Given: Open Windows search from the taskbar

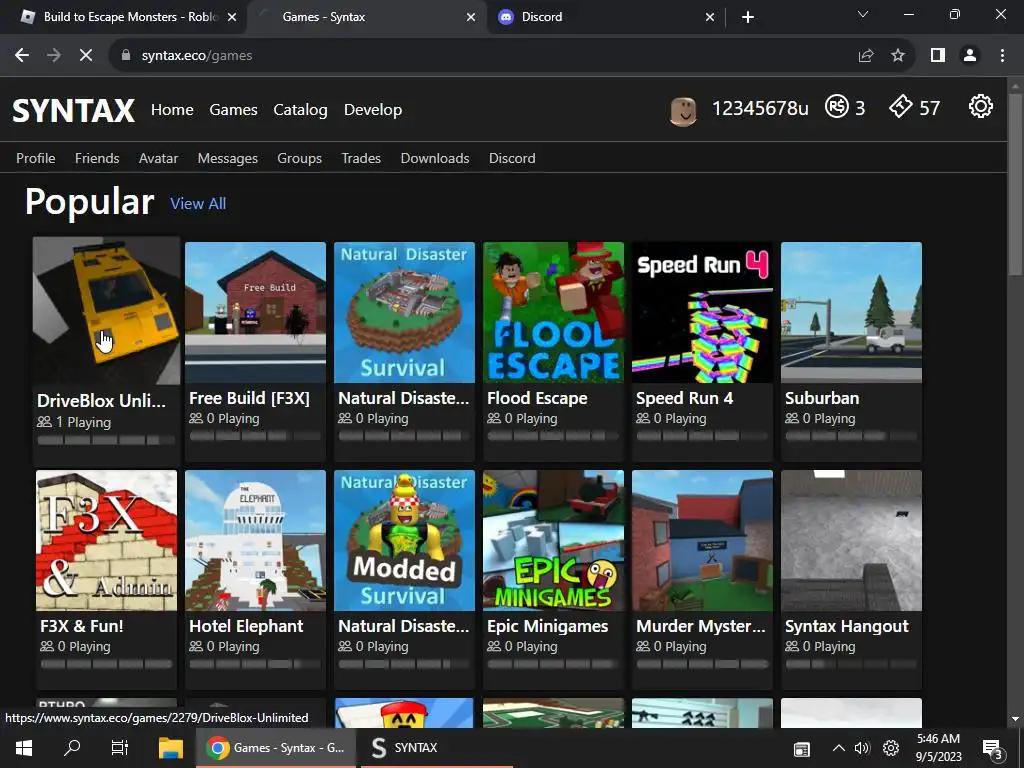Looking at the screenshot, I should (x=72, y=748).
